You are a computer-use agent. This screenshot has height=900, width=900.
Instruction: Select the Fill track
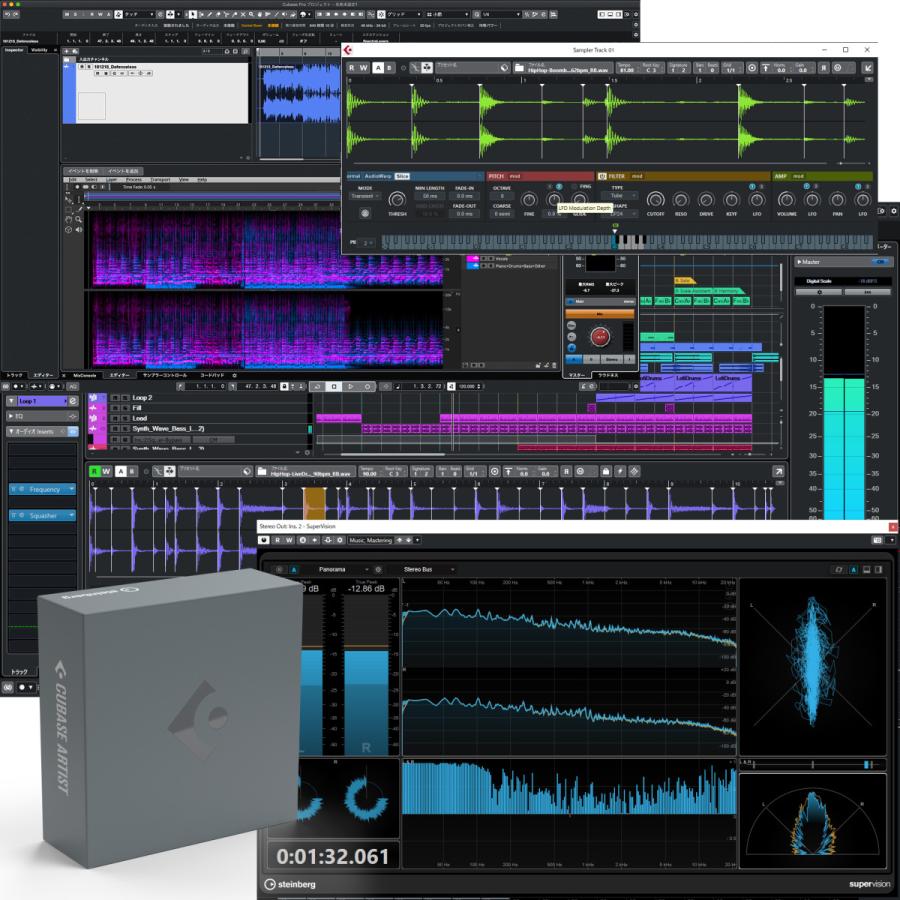tap(137, 408)
